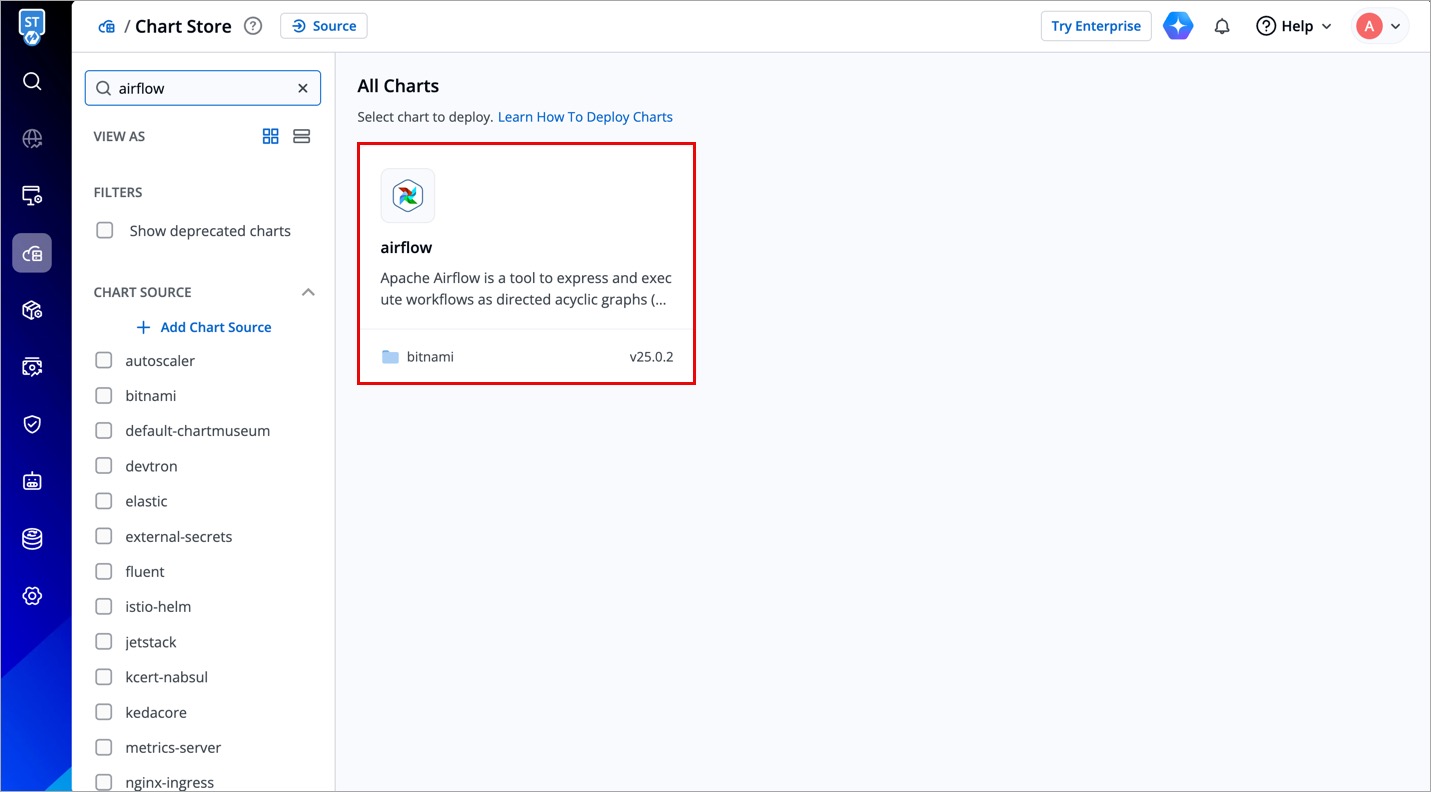Click the notifications bell icon
The width and height of the screenshot is (1431, 792).
tap(1221, 27)
